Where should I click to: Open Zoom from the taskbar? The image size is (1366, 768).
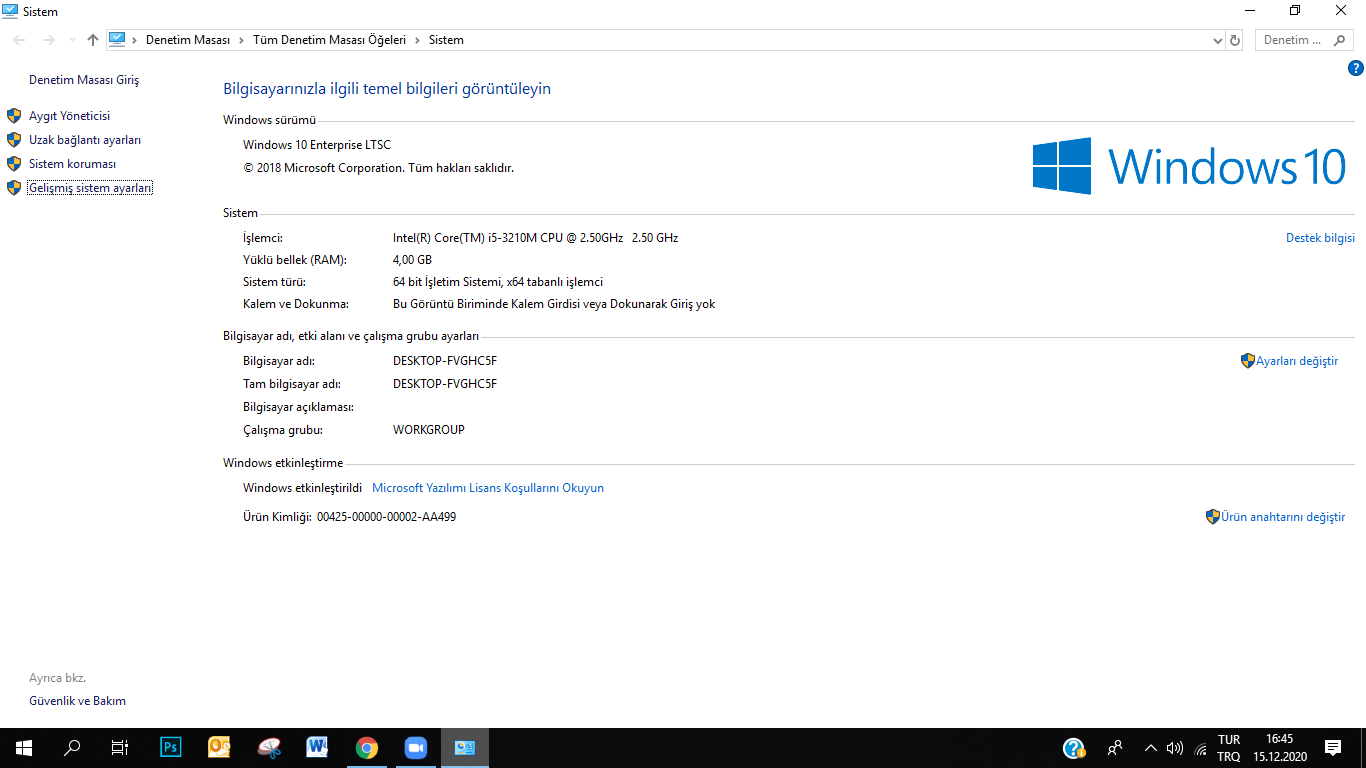click(415, 747)
